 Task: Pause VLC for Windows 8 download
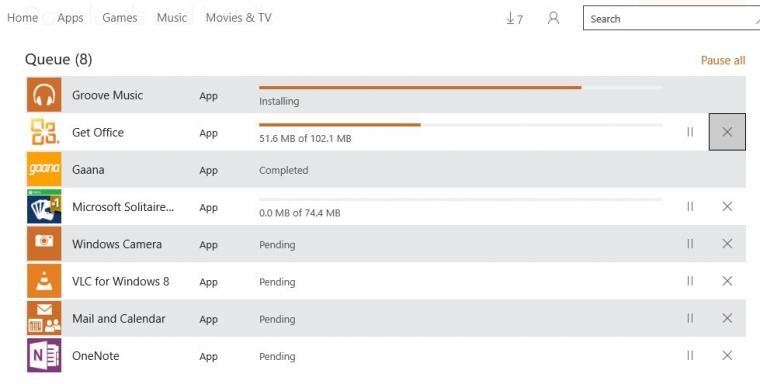pos(690,281)
